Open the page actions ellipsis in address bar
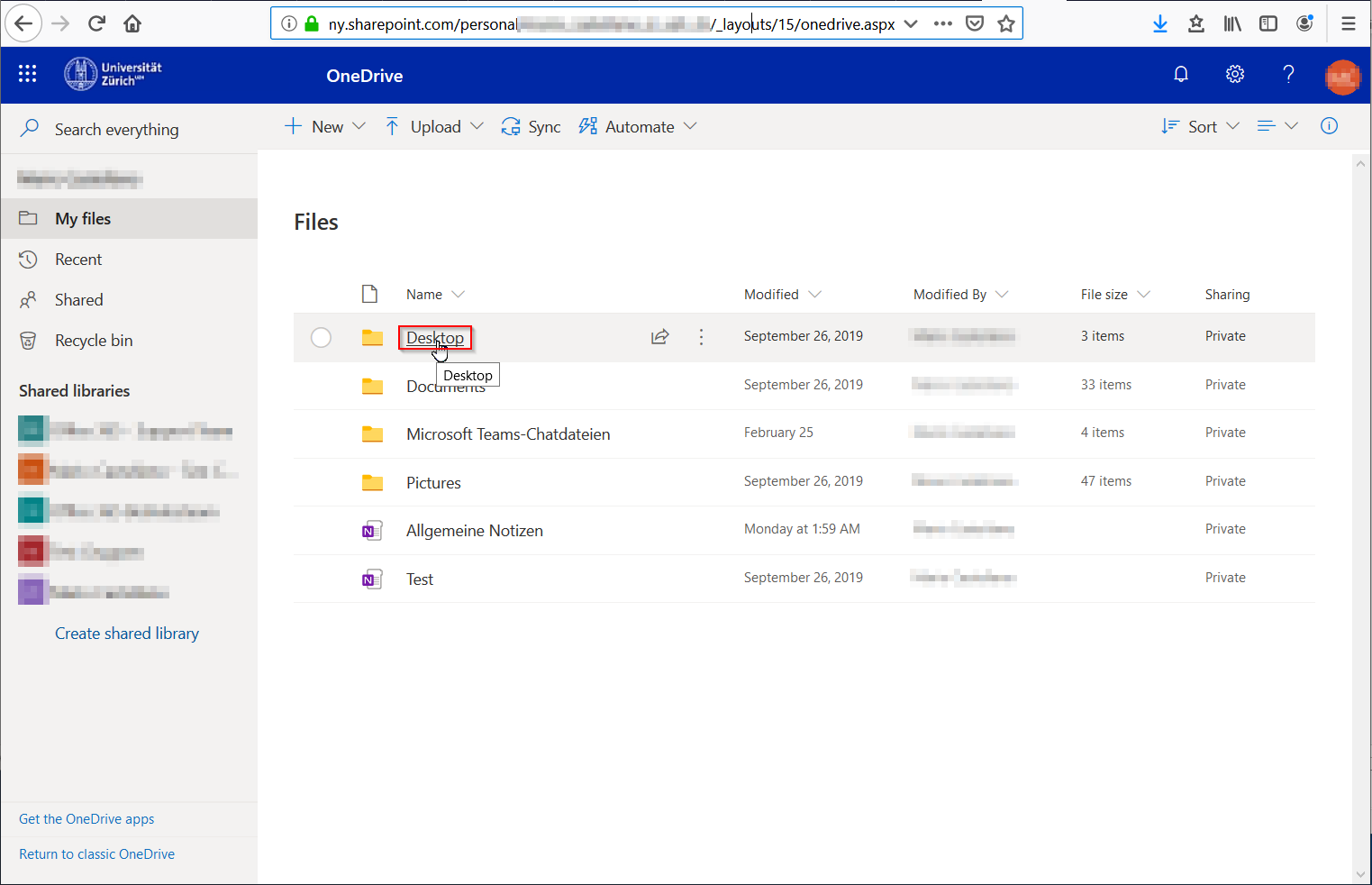 click(943, 23)
